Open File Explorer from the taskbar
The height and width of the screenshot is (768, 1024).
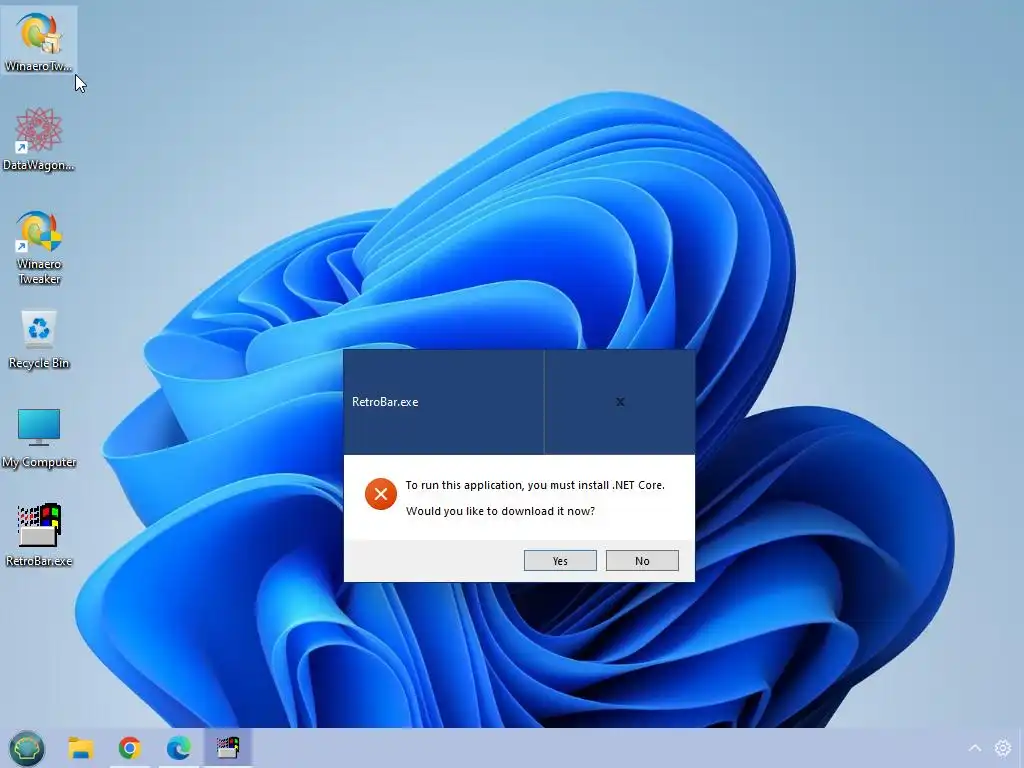click(x=81, y=748)
